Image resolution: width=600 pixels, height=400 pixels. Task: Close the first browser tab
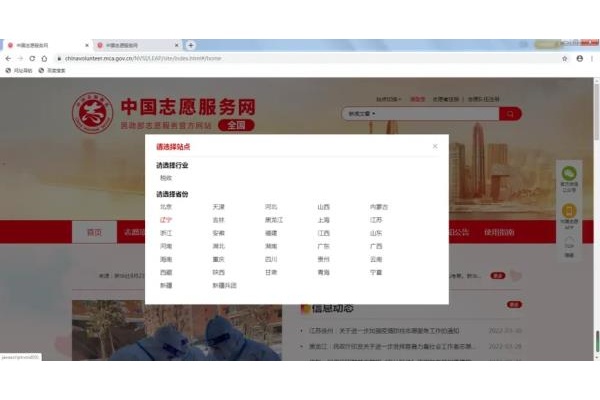click(87, 45)
